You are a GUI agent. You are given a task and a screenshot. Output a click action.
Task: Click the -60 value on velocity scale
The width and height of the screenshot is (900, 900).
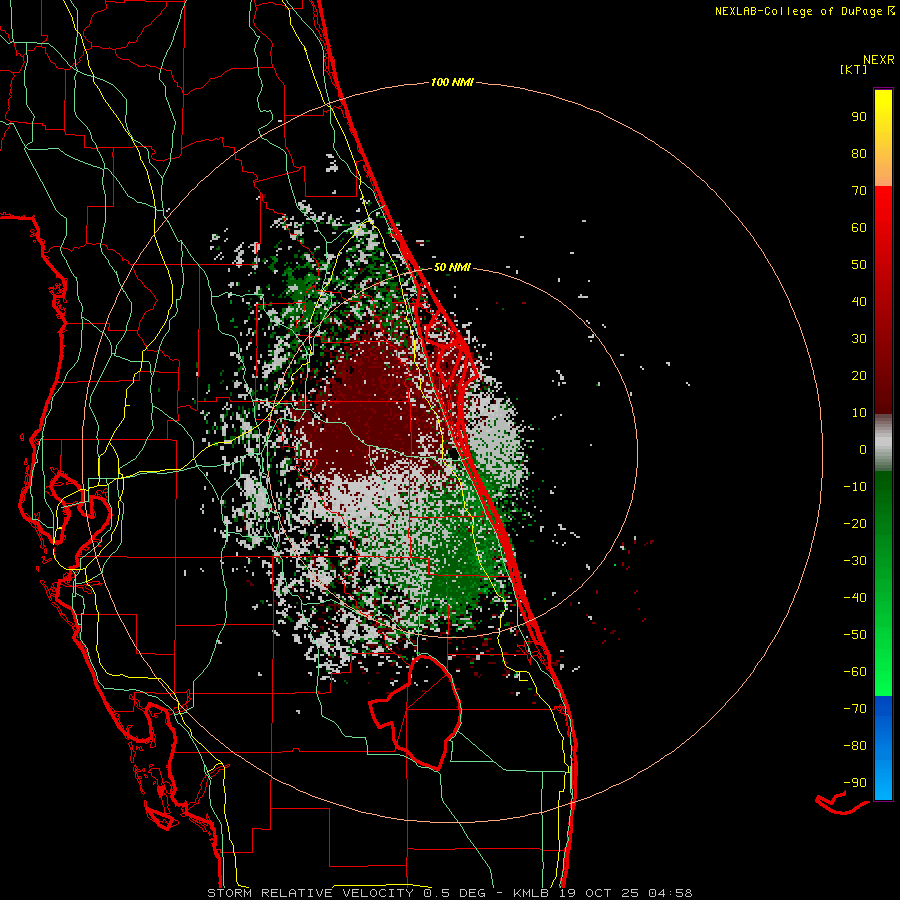click(855, 672)
